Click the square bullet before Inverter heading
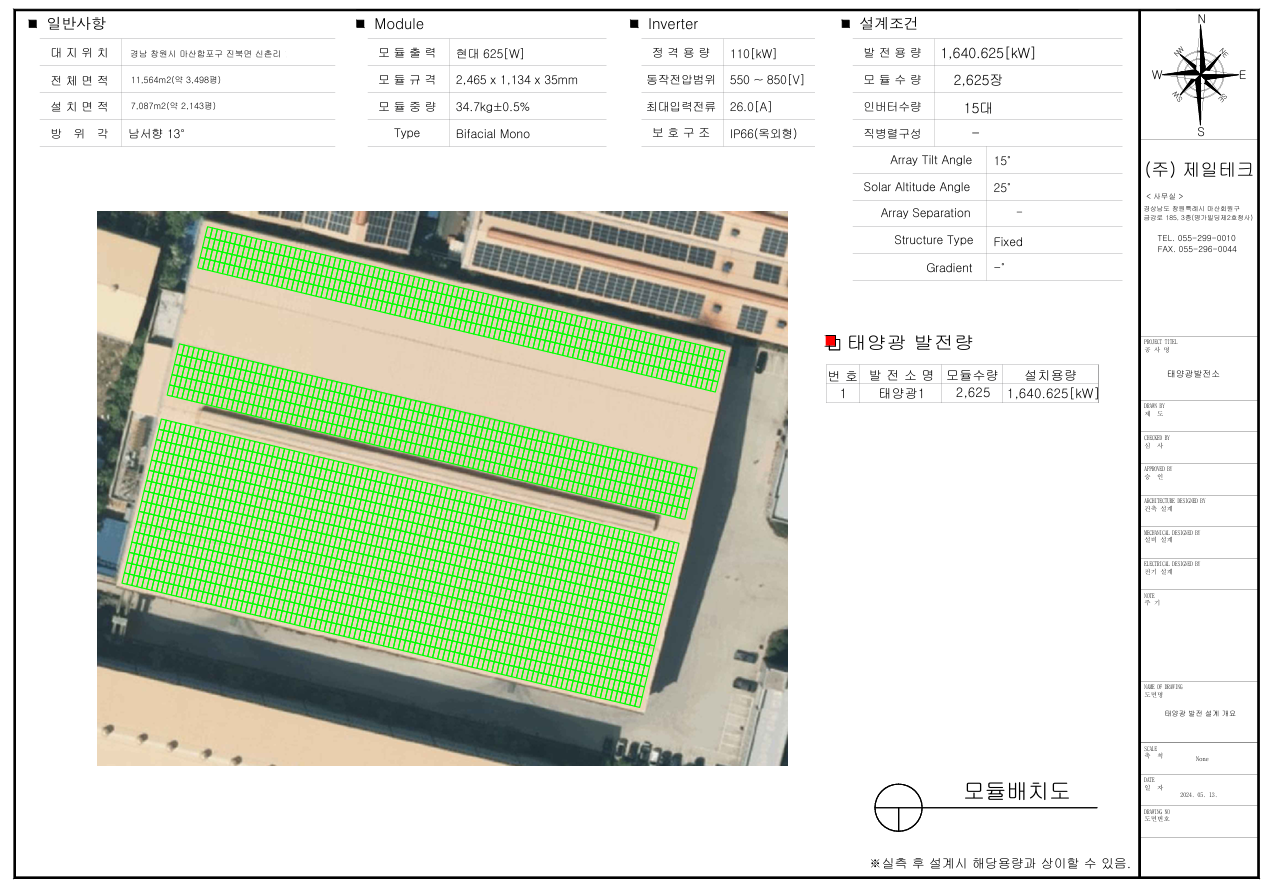Screen dimensions: 1272x886 coord(634,24)
